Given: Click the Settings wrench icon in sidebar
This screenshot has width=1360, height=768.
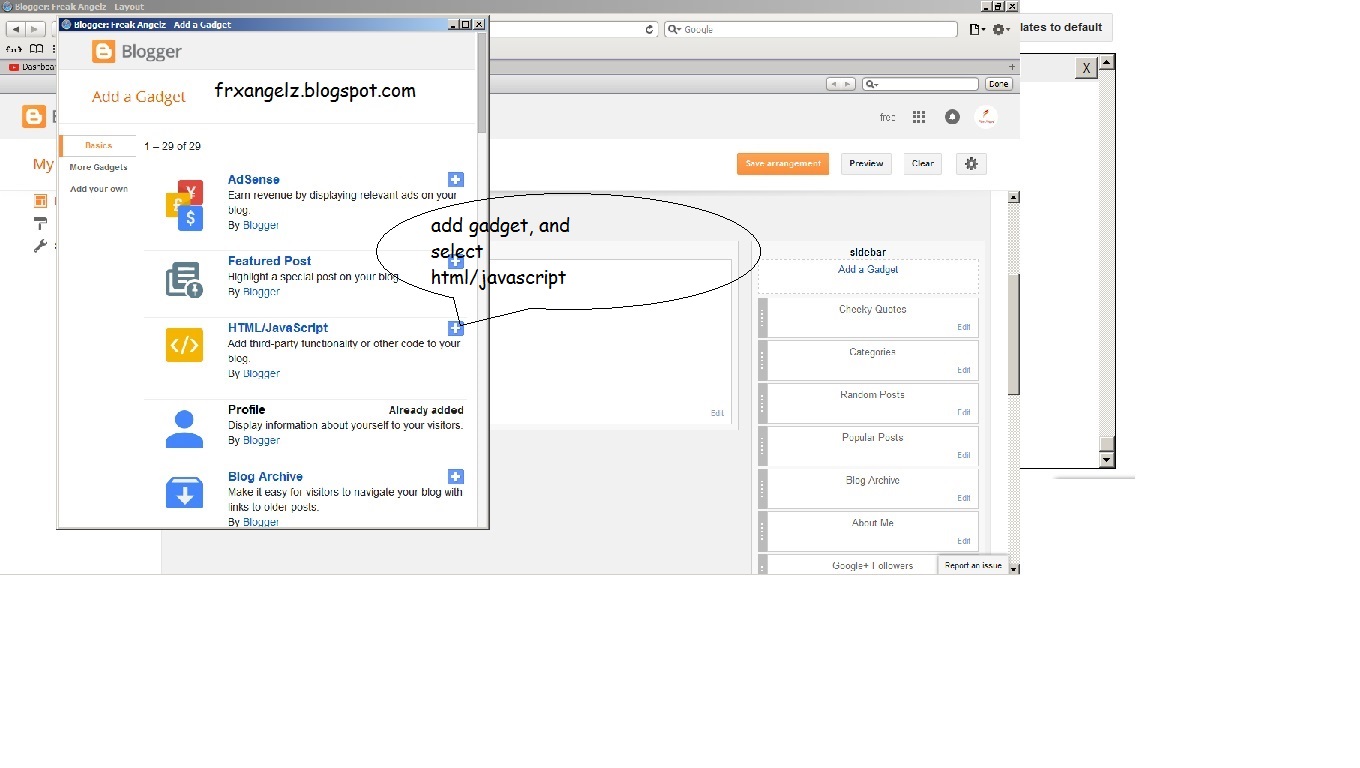Looking at the screenshot, I should [41, 245].
